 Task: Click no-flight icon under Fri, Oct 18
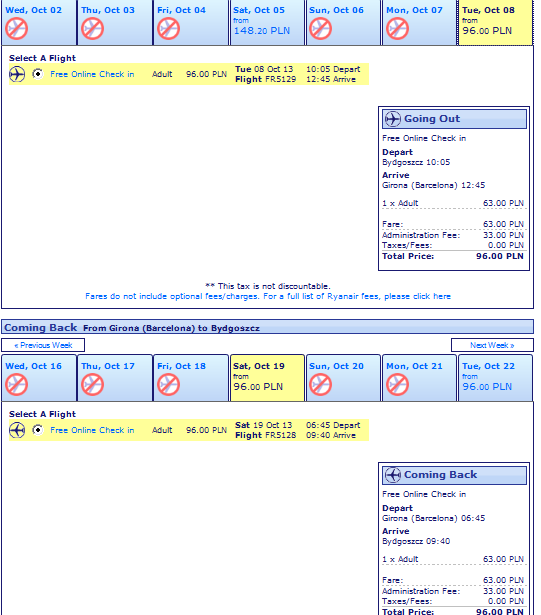click(x=169, y=385)
